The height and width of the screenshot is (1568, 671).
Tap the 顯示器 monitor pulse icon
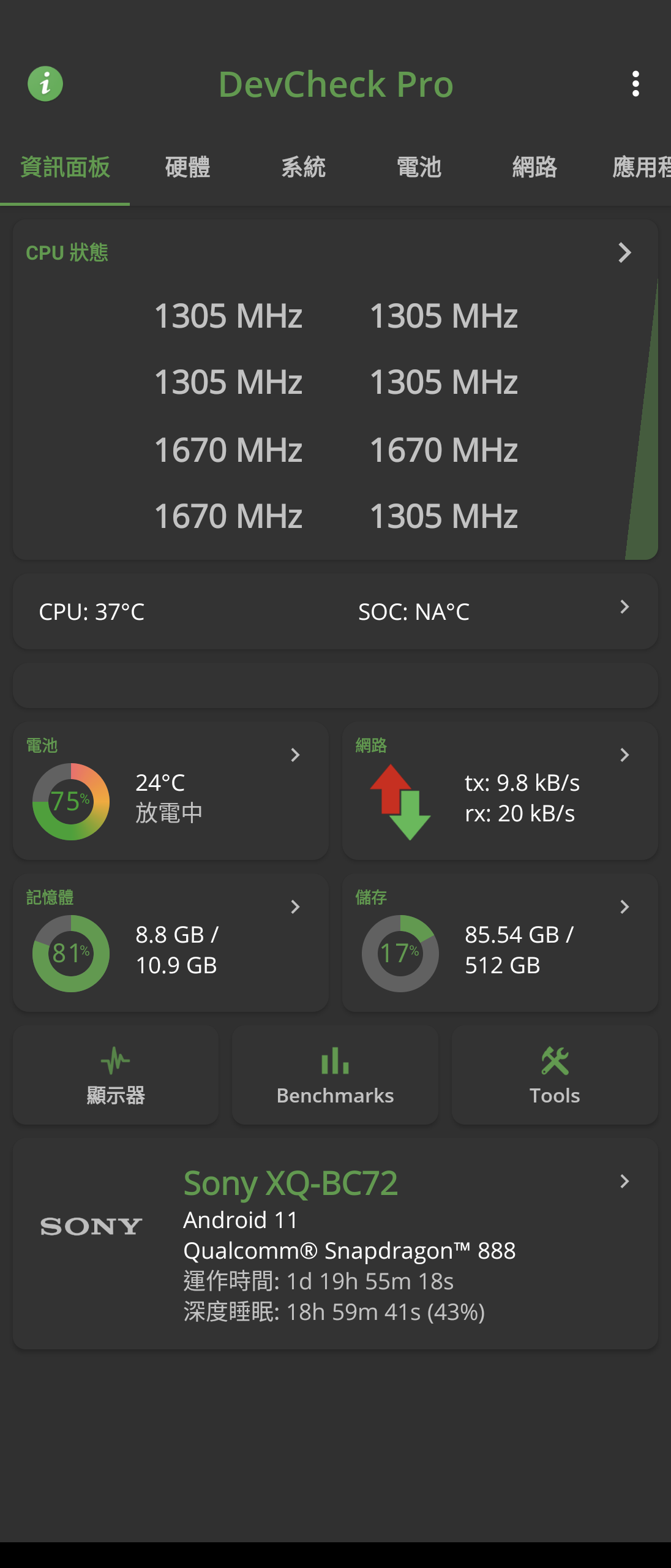coord(116,1061)
